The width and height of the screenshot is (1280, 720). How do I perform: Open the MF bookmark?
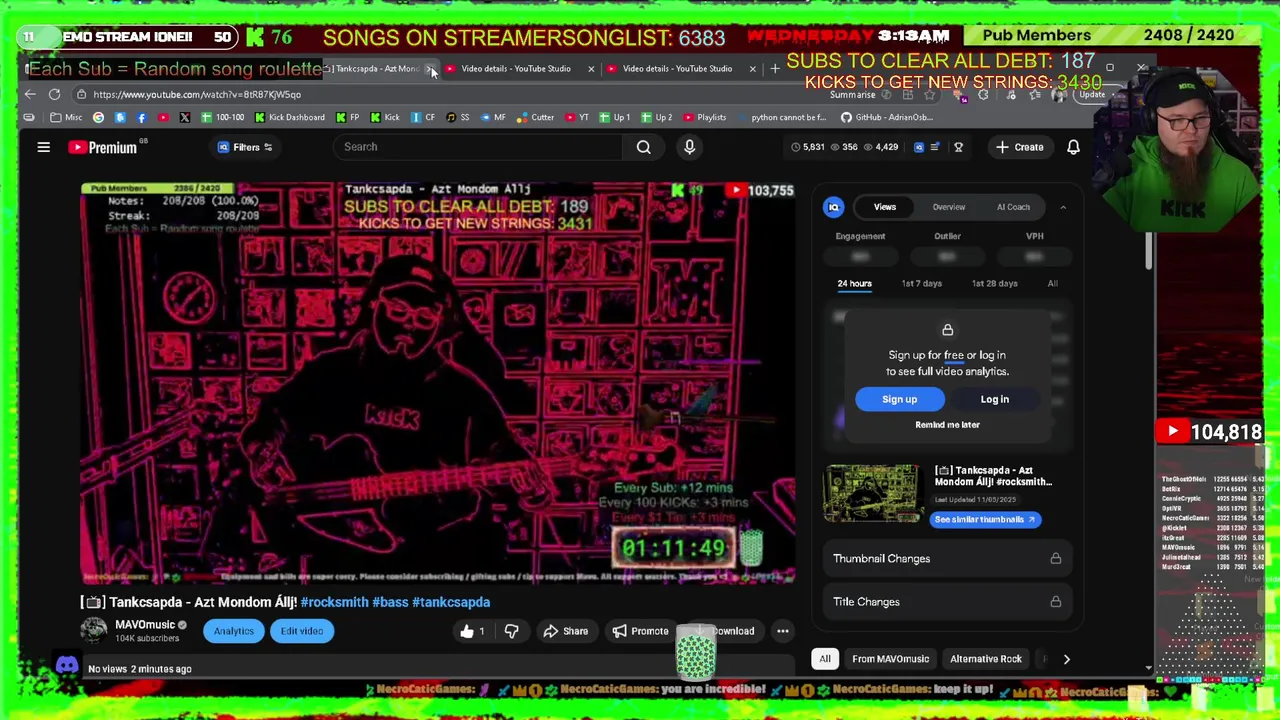493,117
